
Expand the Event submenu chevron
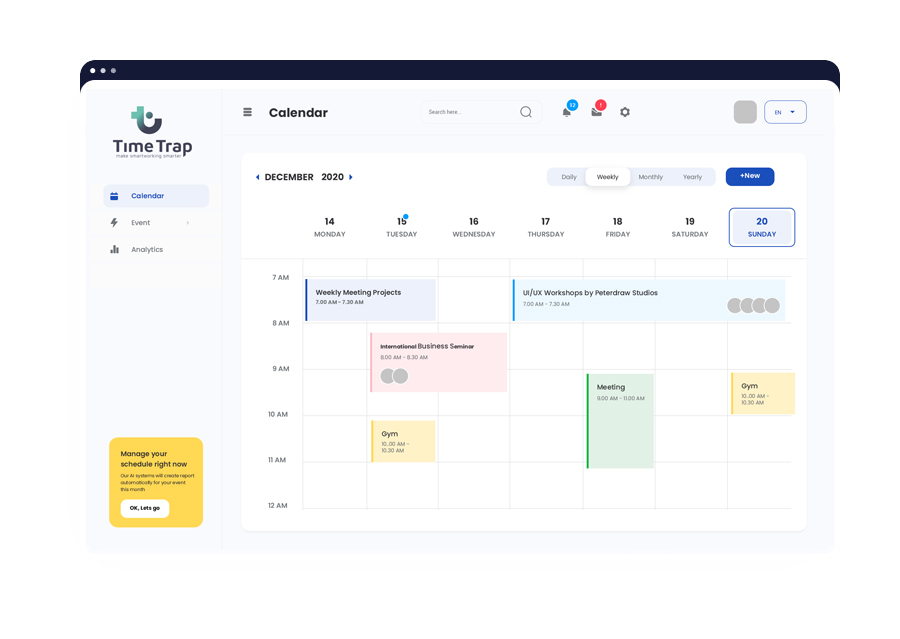(188, 223)
